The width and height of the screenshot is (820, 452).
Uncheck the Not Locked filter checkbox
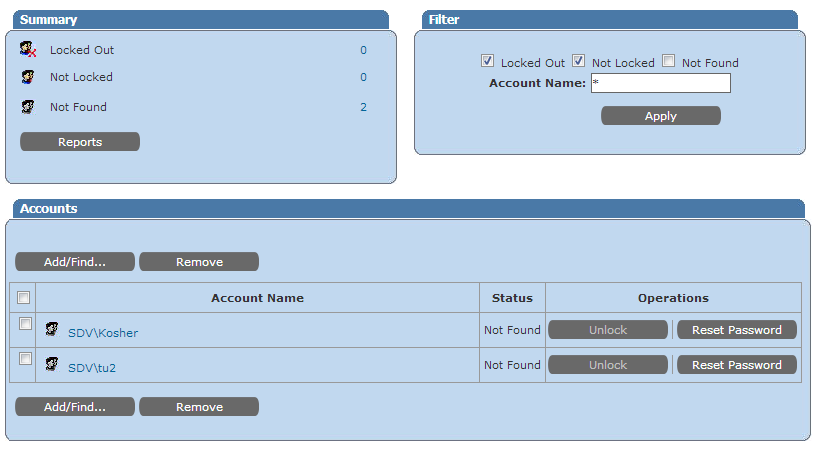tap(578, 61)
